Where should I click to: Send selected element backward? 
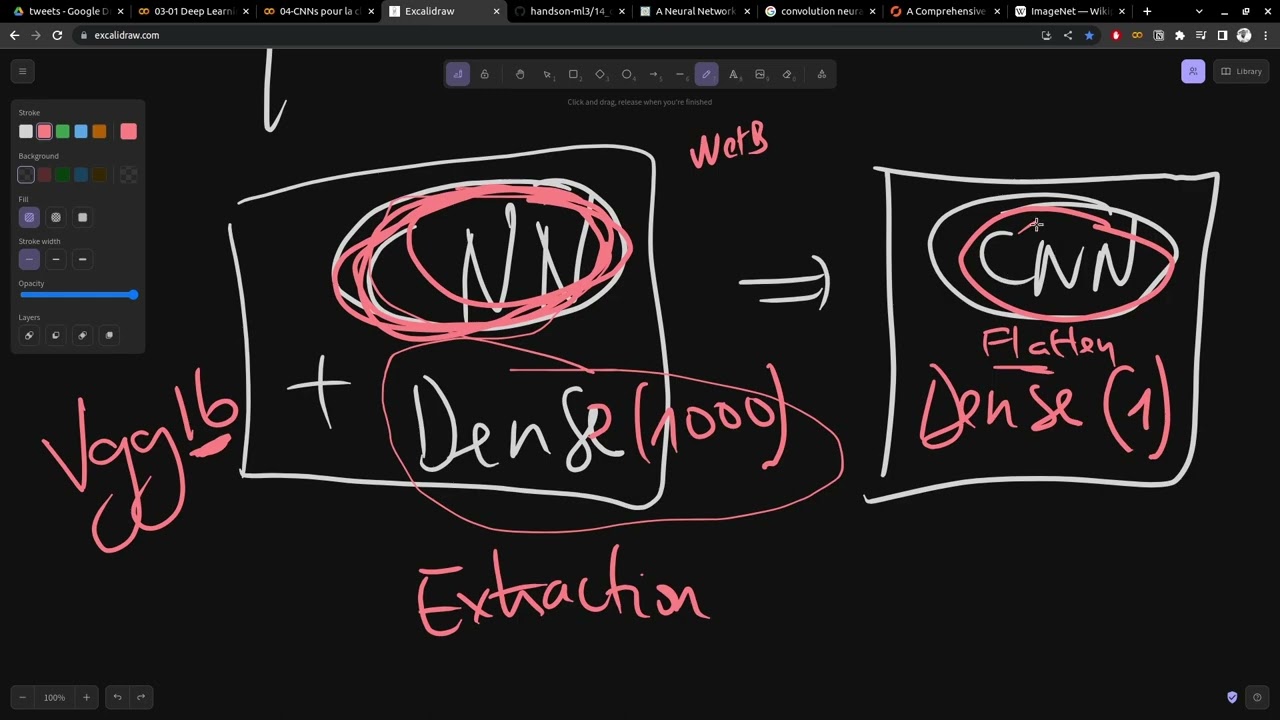[x=56, y=335]
